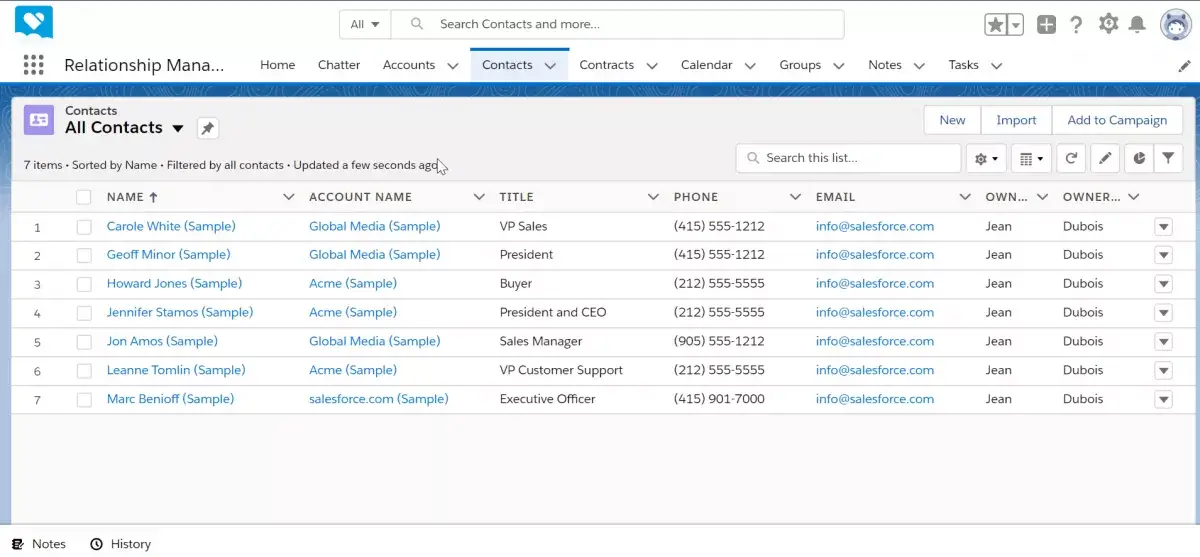Click the New contact button
Viewport: 1200px width, 557px height.
(952, 120)
